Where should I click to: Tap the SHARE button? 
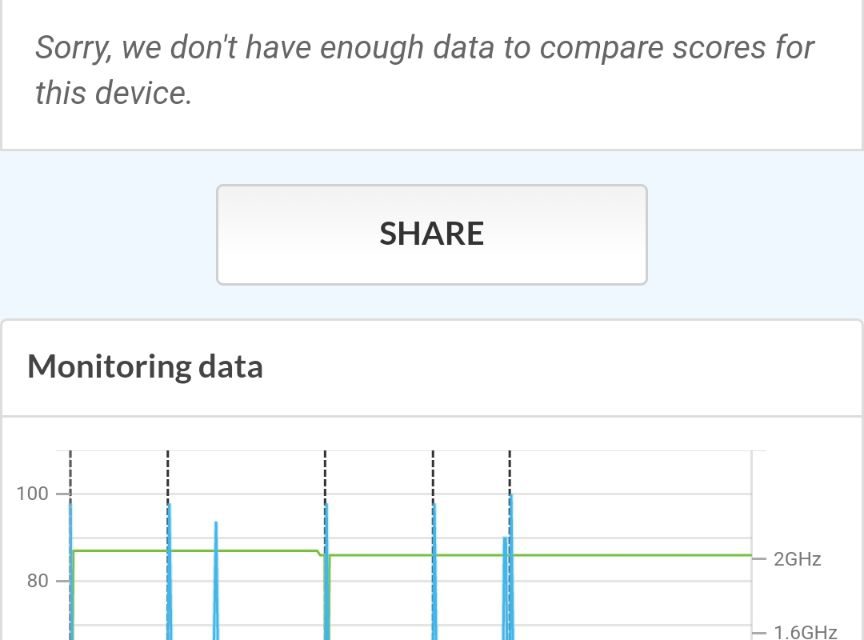pyautogui.click(x=432, y=234)
